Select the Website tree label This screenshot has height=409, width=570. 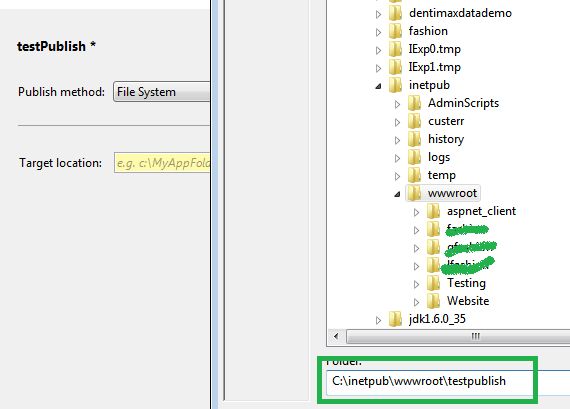(468, 301)
